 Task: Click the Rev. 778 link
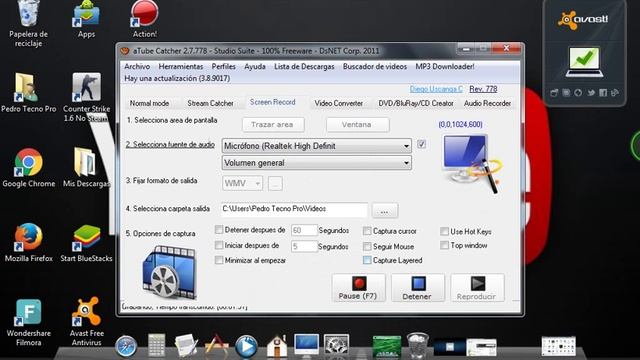point(483,89)
